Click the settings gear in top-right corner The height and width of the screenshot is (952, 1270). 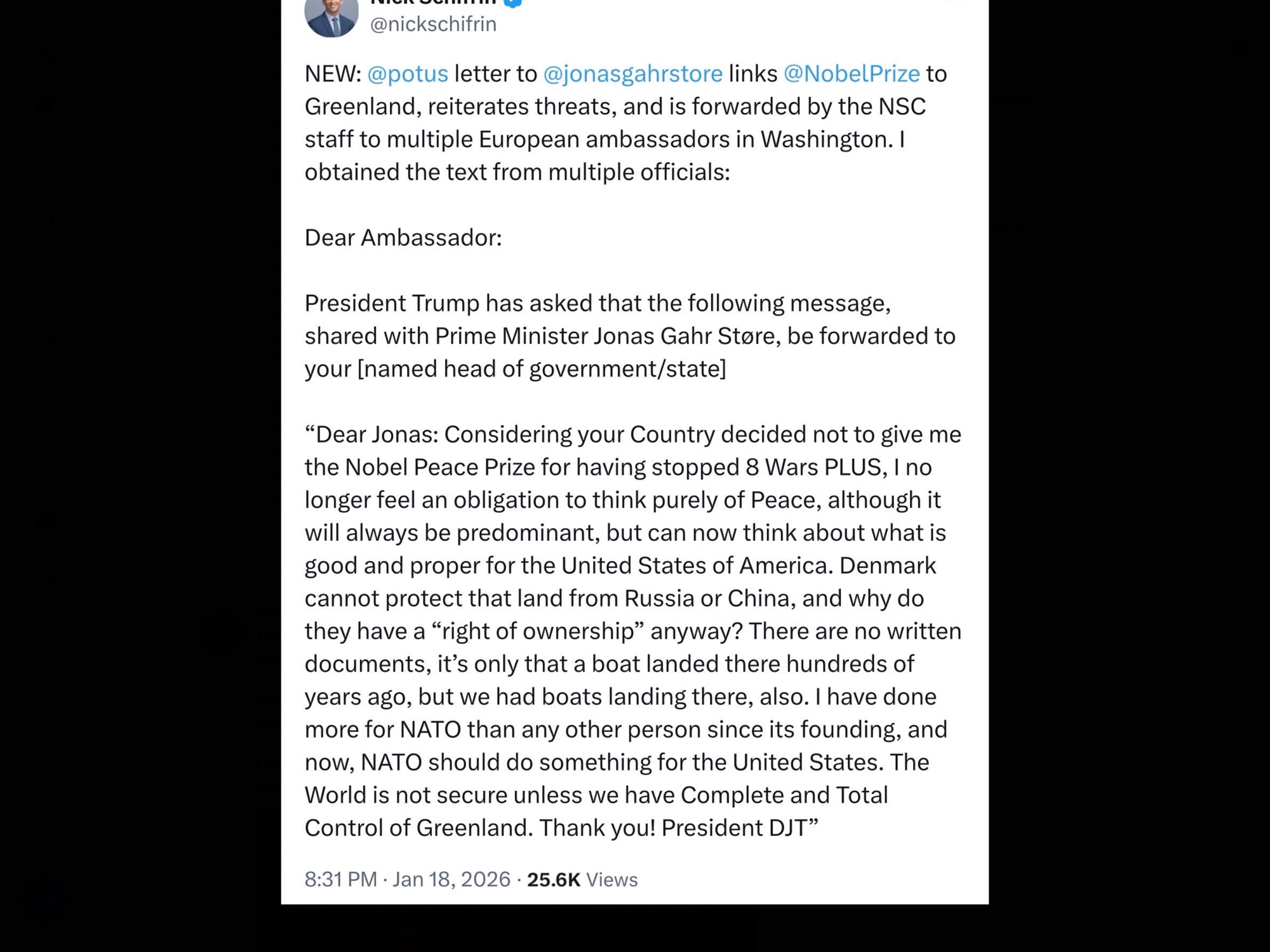tap(1239, 44)
